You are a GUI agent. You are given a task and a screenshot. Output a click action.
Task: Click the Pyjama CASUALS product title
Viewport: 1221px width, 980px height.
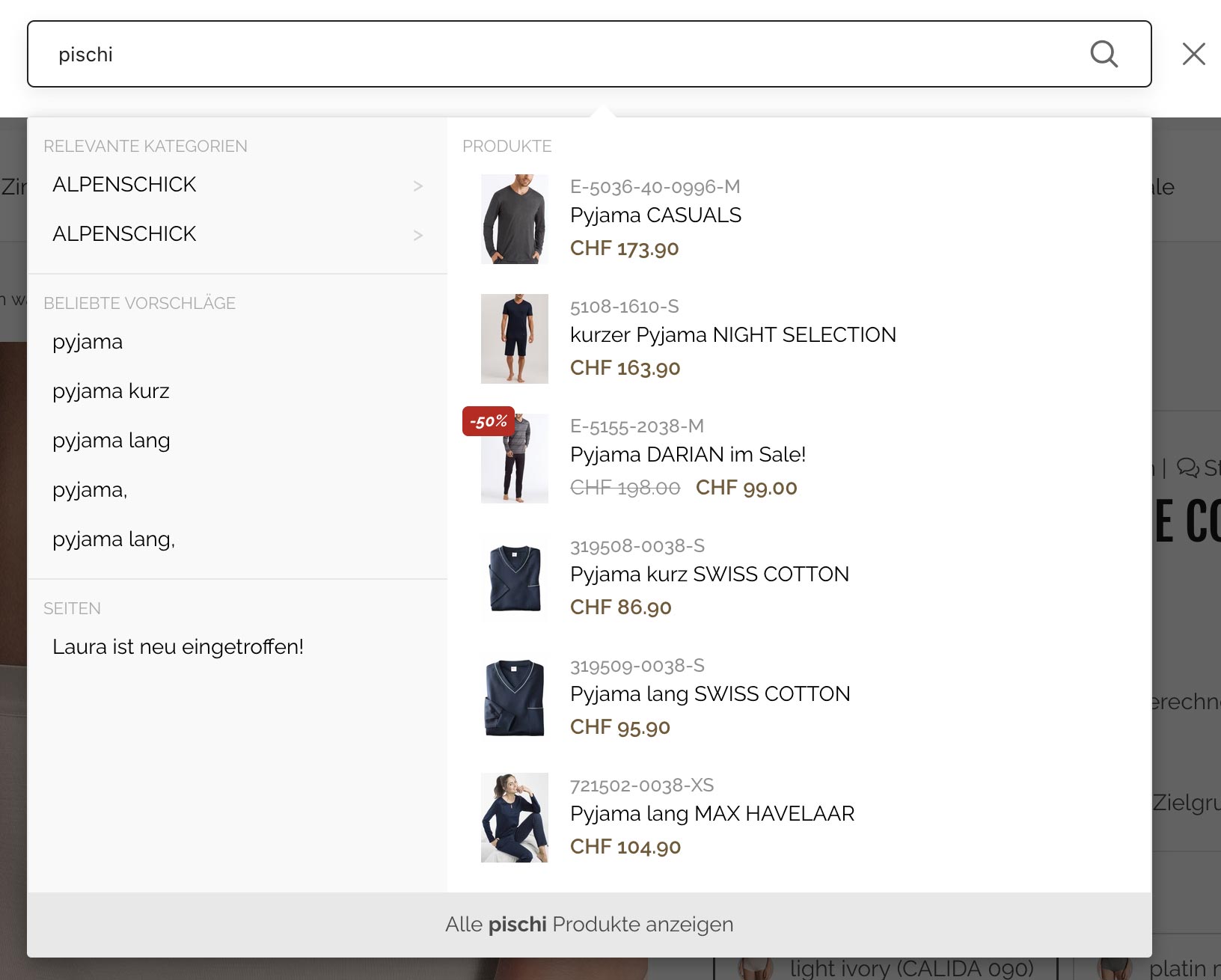click(x=655, y=215)
